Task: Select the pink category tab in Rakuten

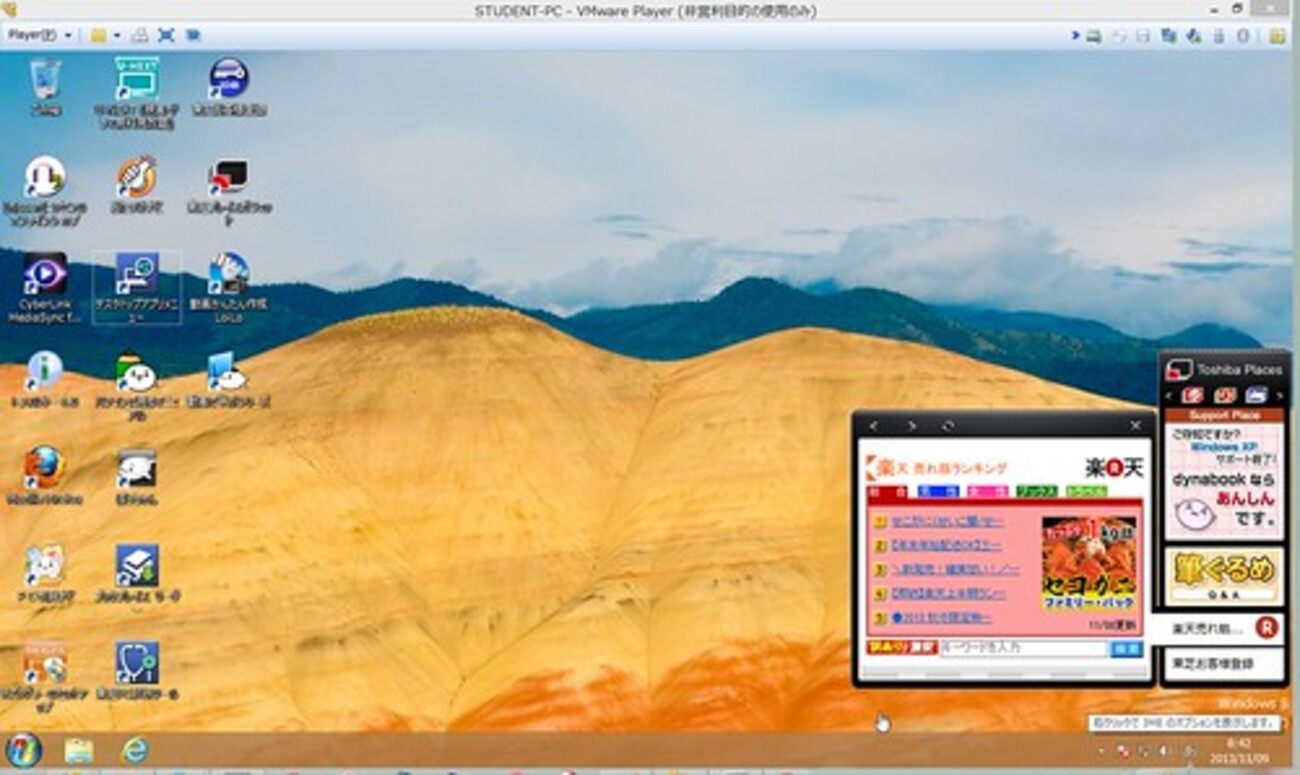Action: [x=988, y=491]
